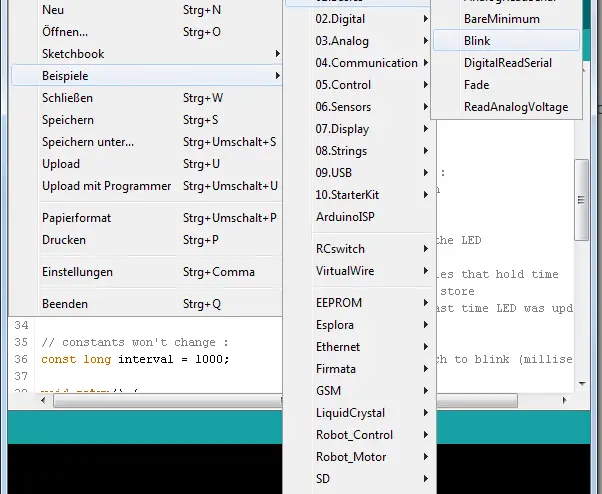Open the ReadAnalogVoltage example sketch
Viewport: 602px width, 494px height.
click(506, 107)
